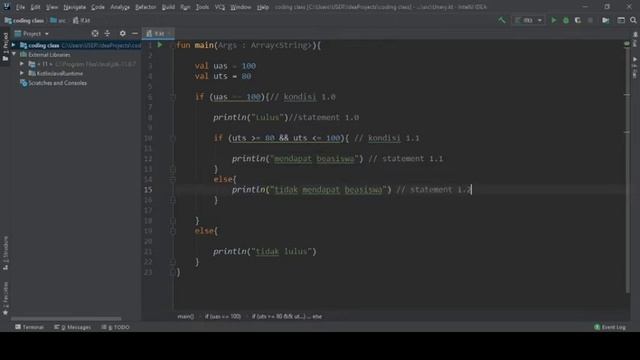The image size is (640, 360).
Task: Open the VCS menu
Action: (x=220, y=7)
